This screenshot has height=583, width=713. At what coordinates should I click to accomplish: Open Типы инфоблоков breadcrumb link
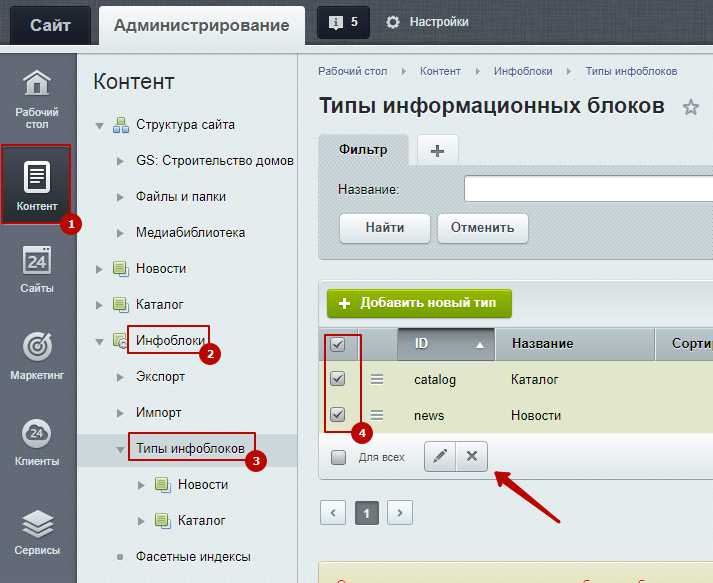click(631, 71)
